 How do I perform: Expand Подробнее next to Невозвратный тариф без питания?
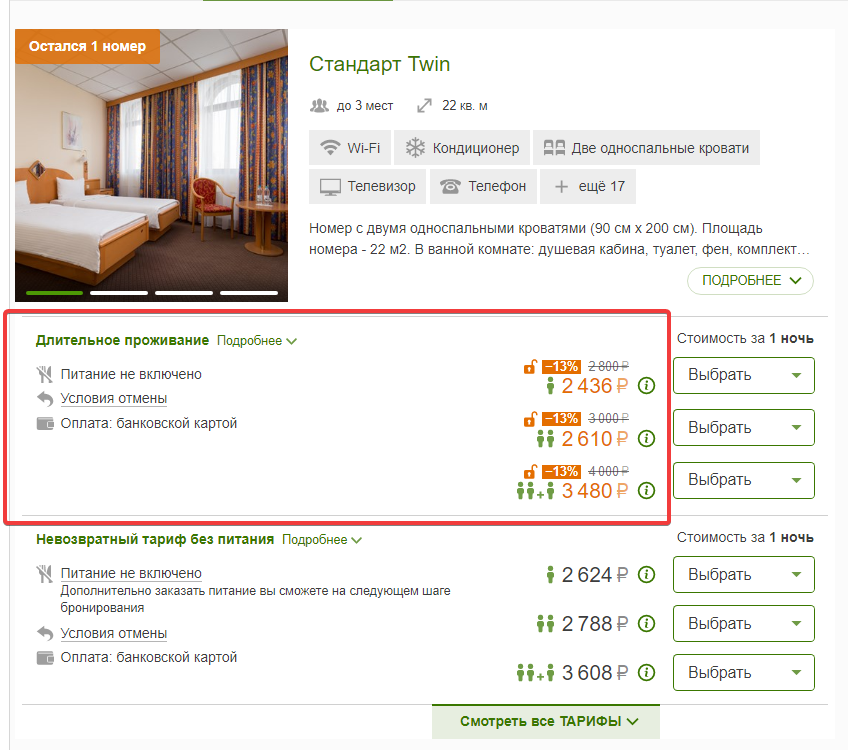322,540
